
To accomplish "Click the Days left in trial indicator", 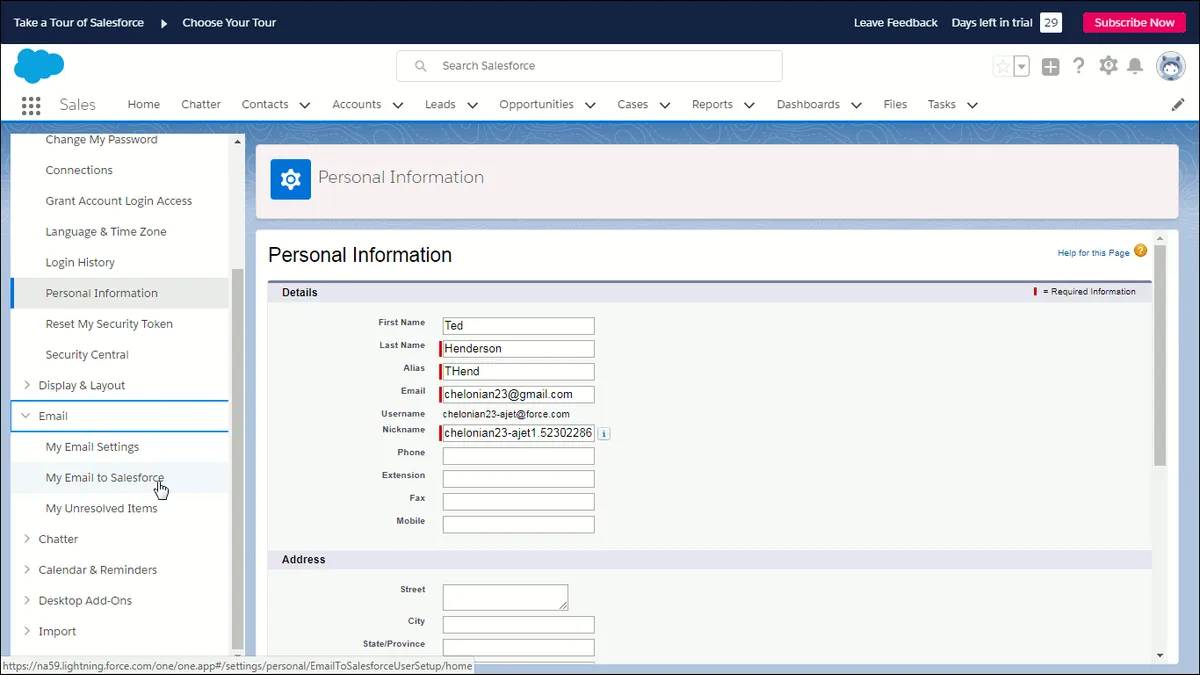I will pyautogui.click(x=1006, y=22).
